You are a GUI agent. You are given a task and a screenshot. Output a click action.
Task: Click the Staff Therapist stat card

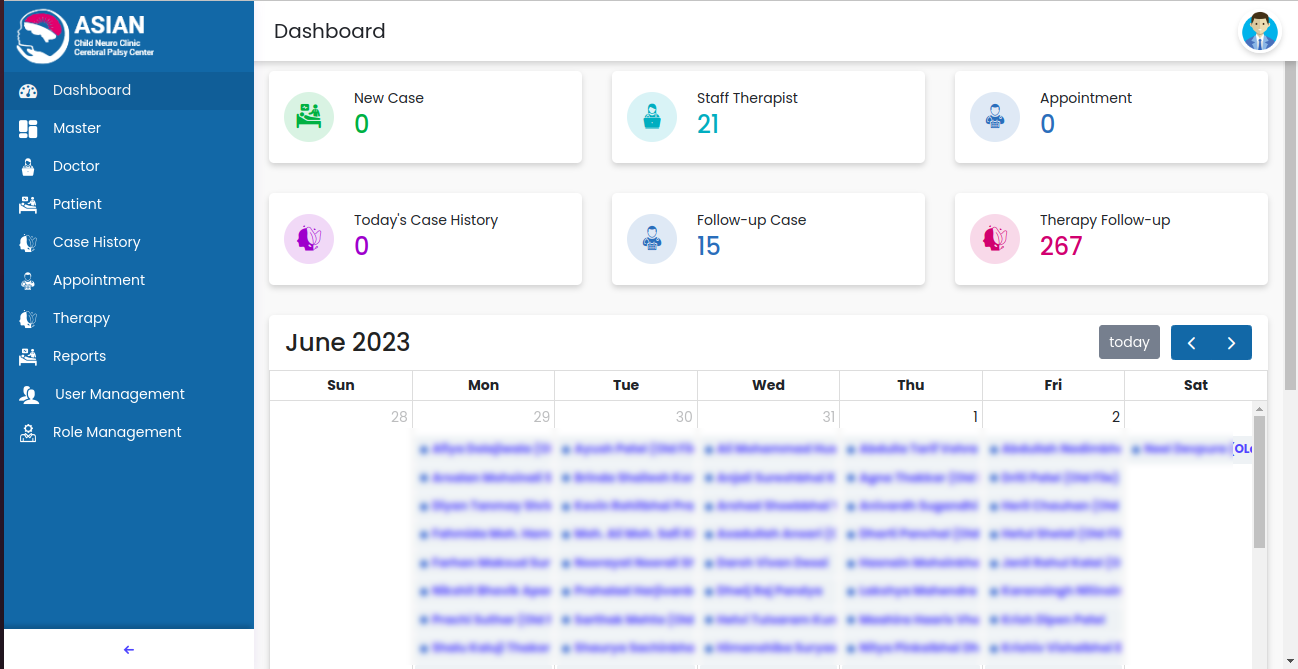click(x=768, y=117)
